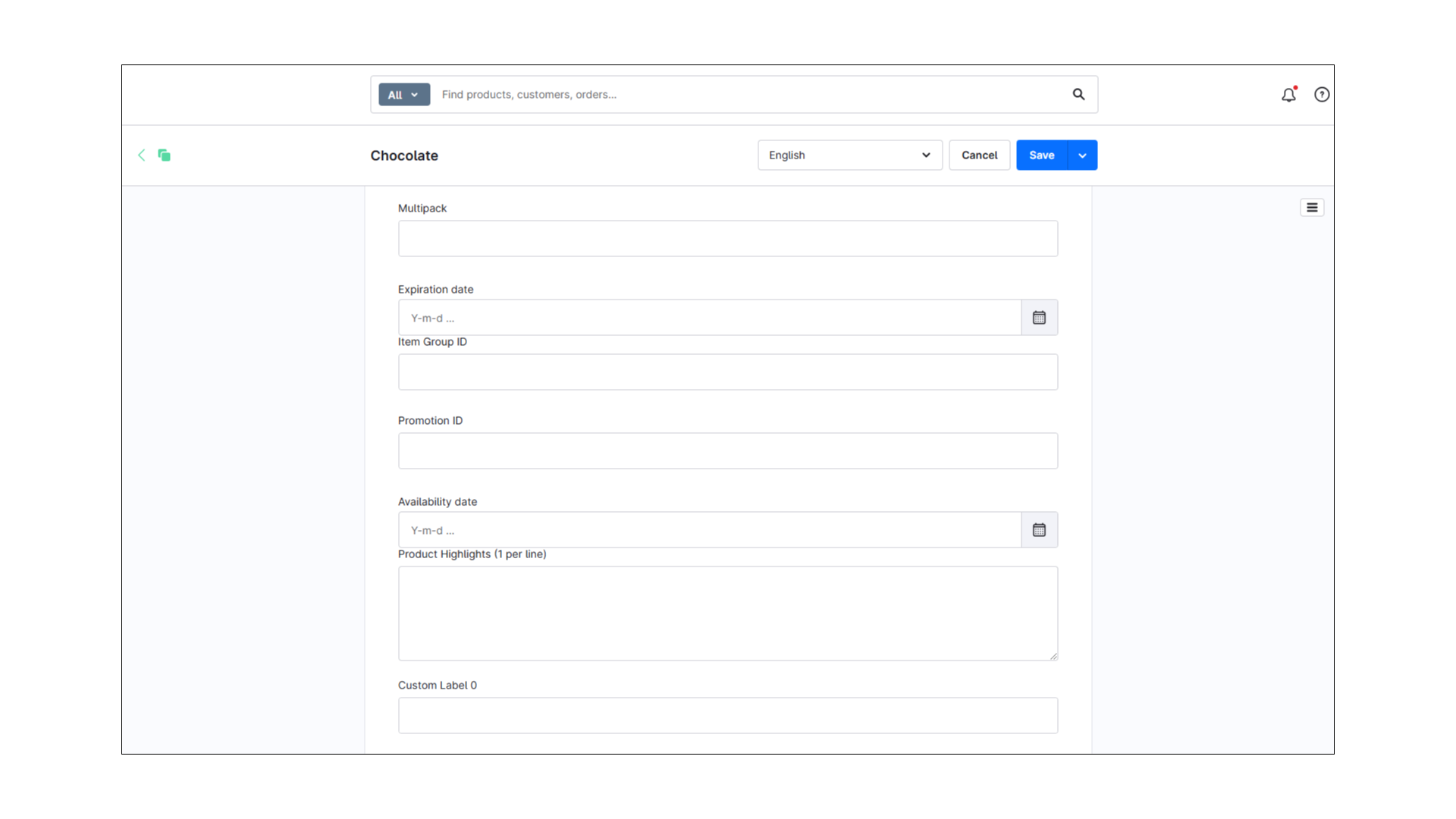1456x819 pixels.
Task: Open the Expiration date calendar picker
Action: (x=1039, y=317)
